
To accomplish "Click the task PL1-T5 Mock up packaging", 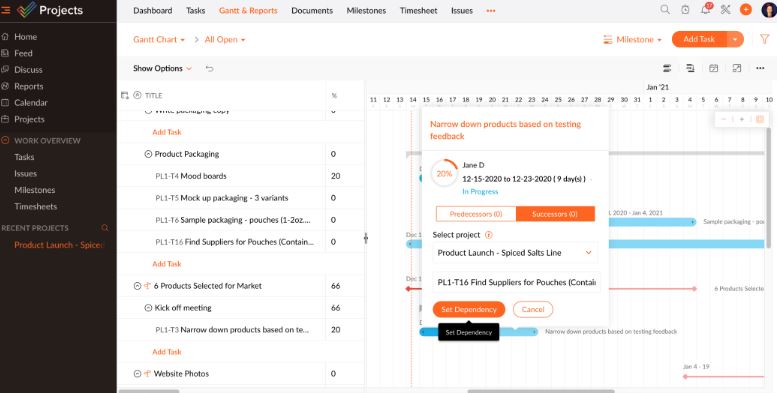I will (222, 198).
